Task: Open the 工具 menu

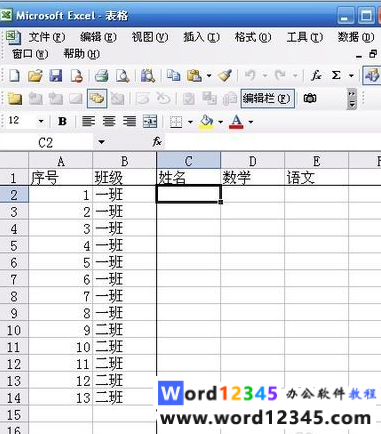Action: 304,37
